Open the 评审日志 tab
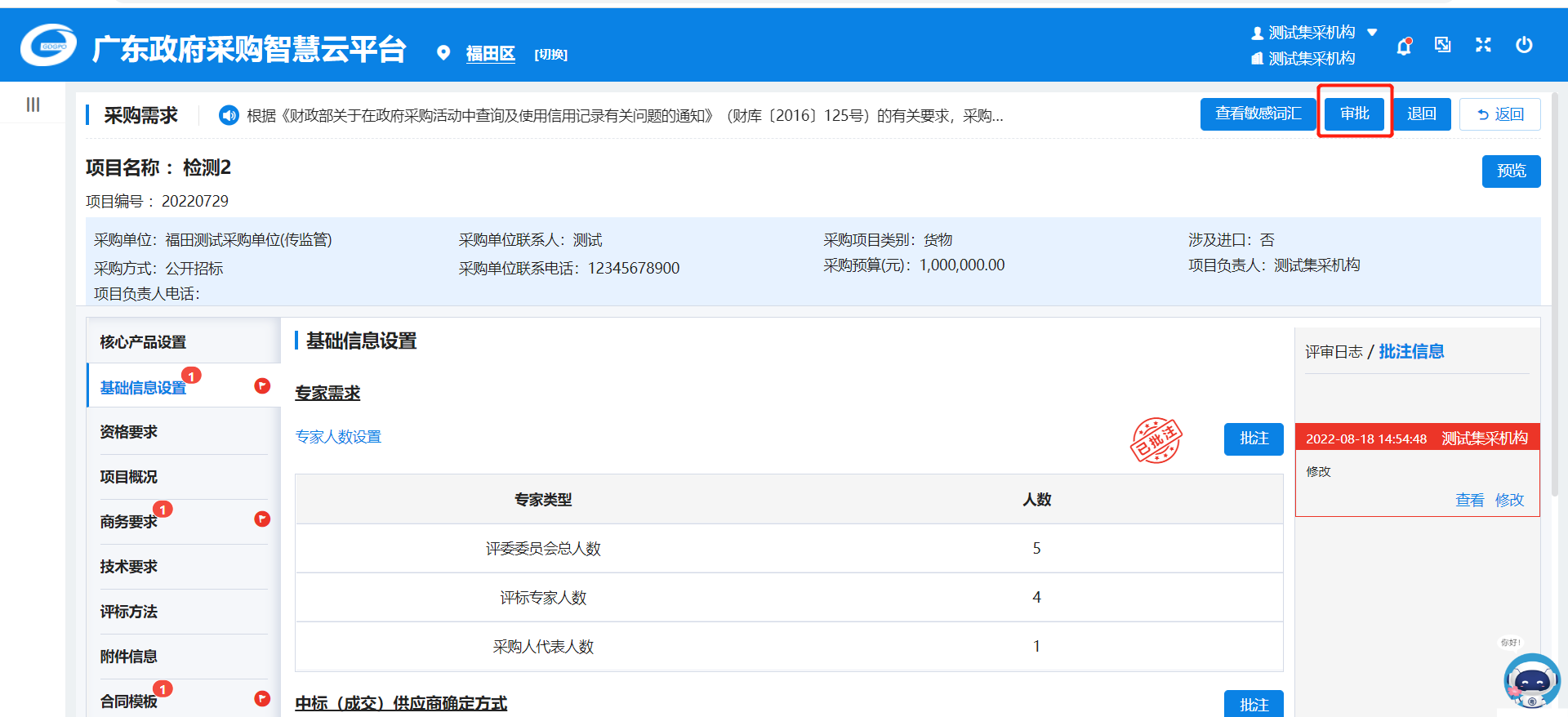Viewport: 1568px width, 717px height. tap(1333, 352)
